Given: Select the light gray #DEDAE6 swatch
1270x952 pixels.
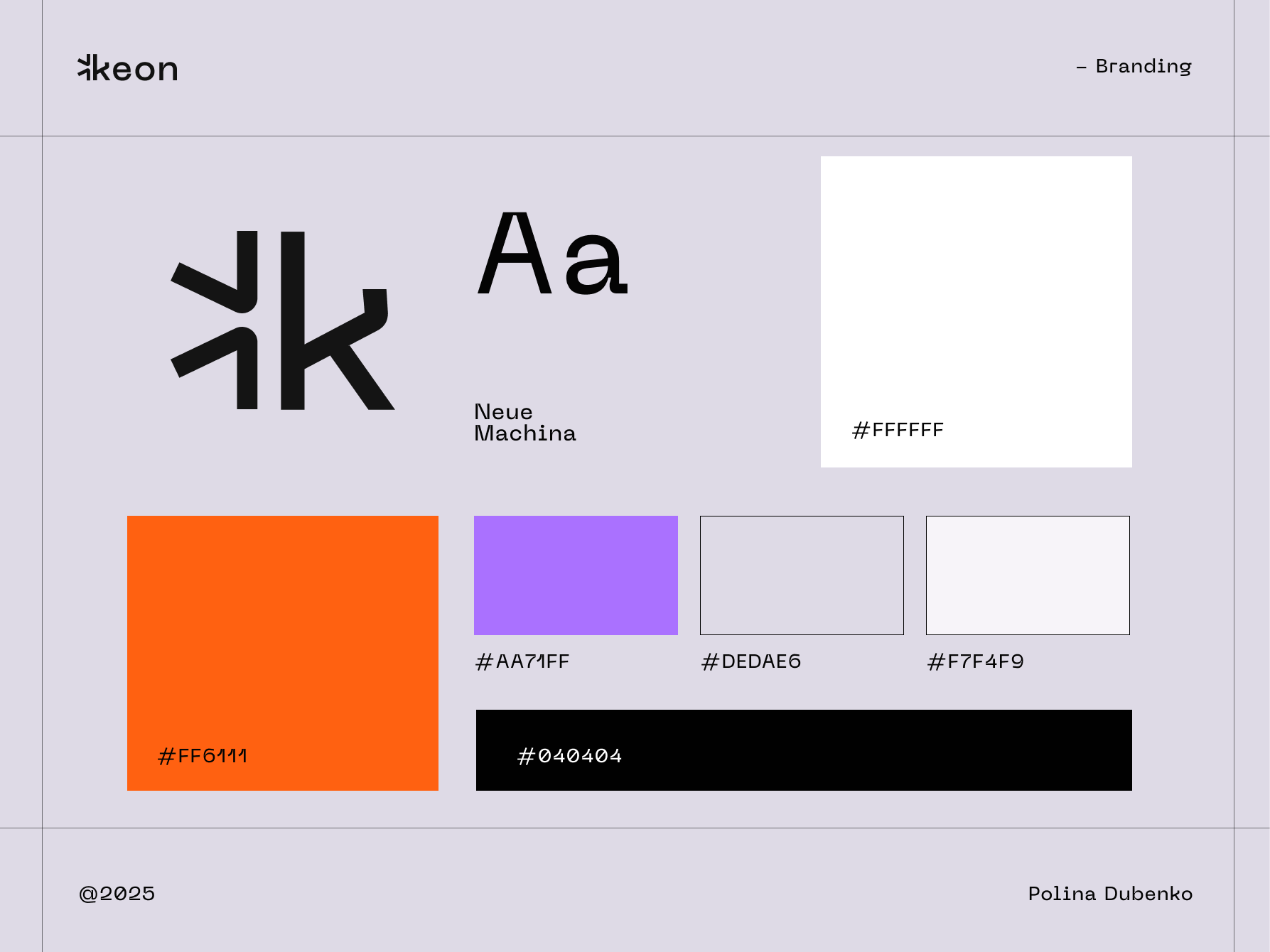Looking at the screenshot, I should pyautogui.click(x=802, y=574).
